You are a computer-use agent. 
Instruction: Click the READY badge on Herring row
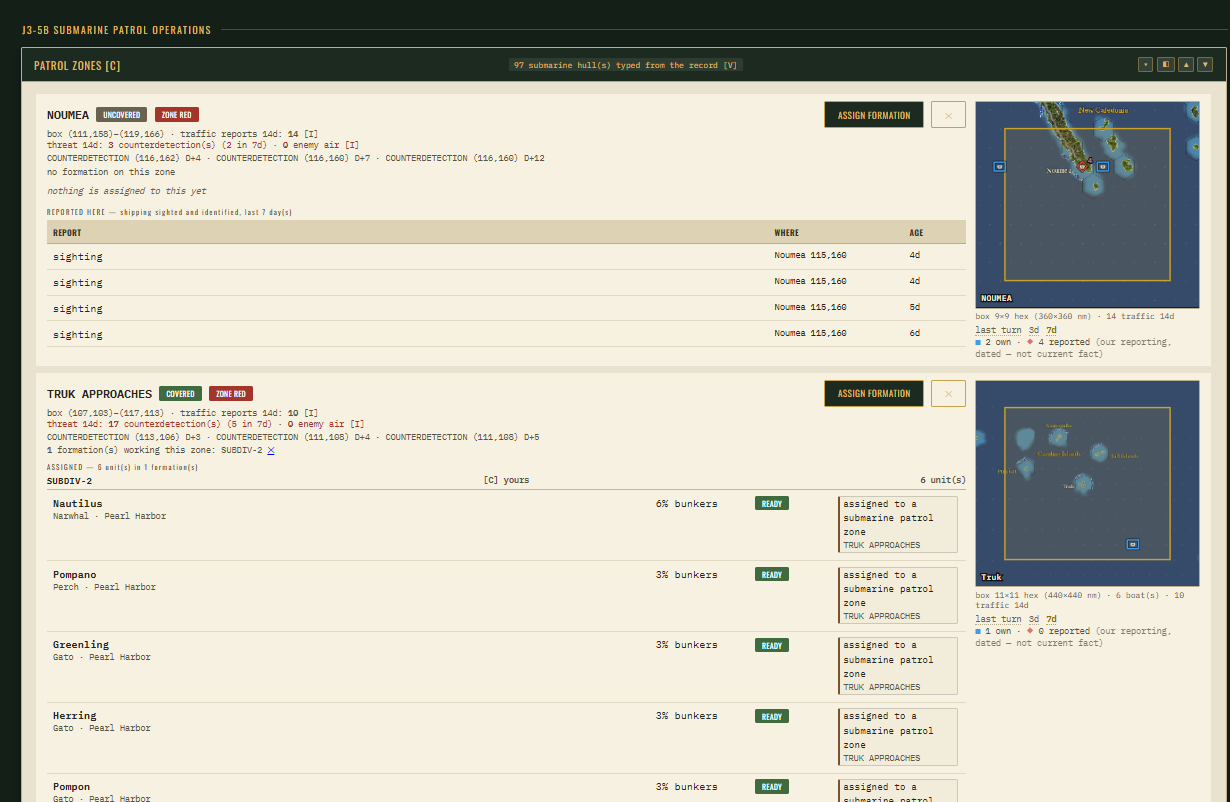[772, 716]
